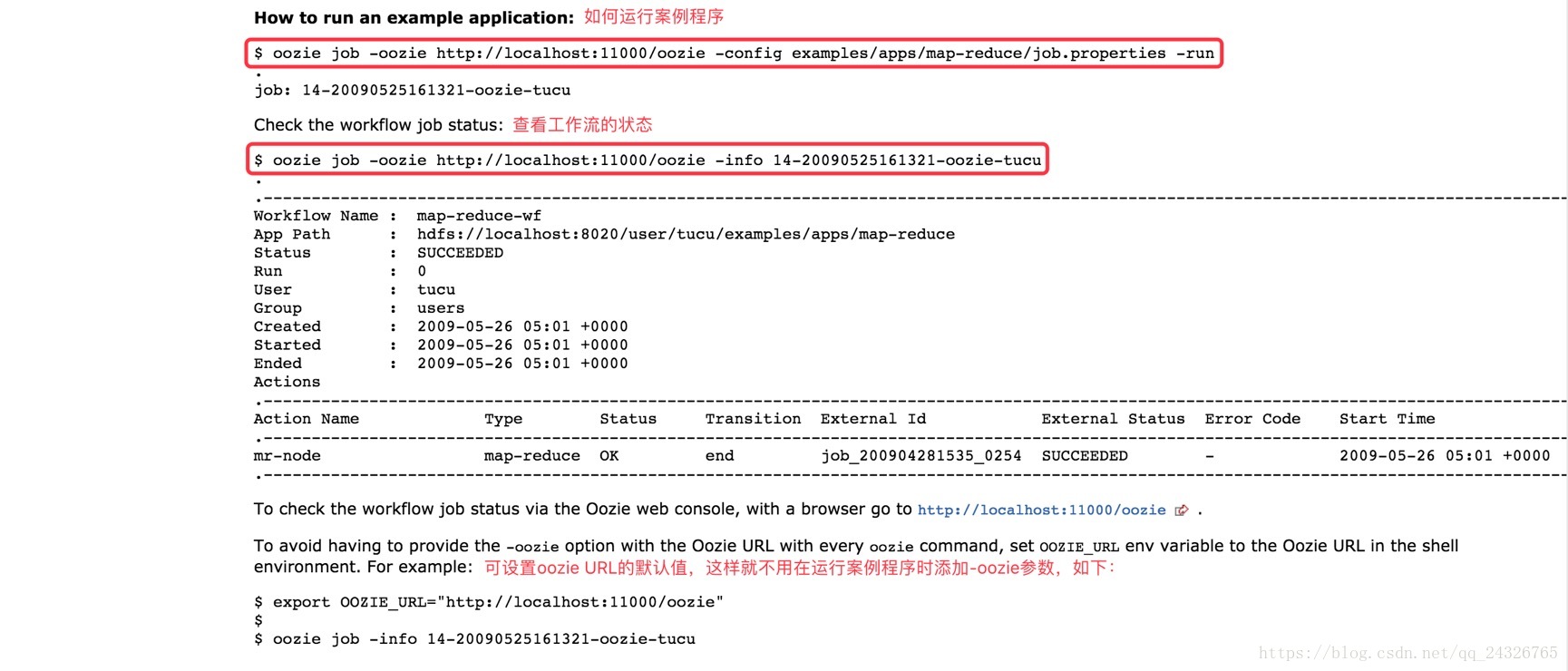1568x671 pixels.
Task: Click the External Status cell 'SUCCEEDED' in mr-node row
Action: 1085,456
